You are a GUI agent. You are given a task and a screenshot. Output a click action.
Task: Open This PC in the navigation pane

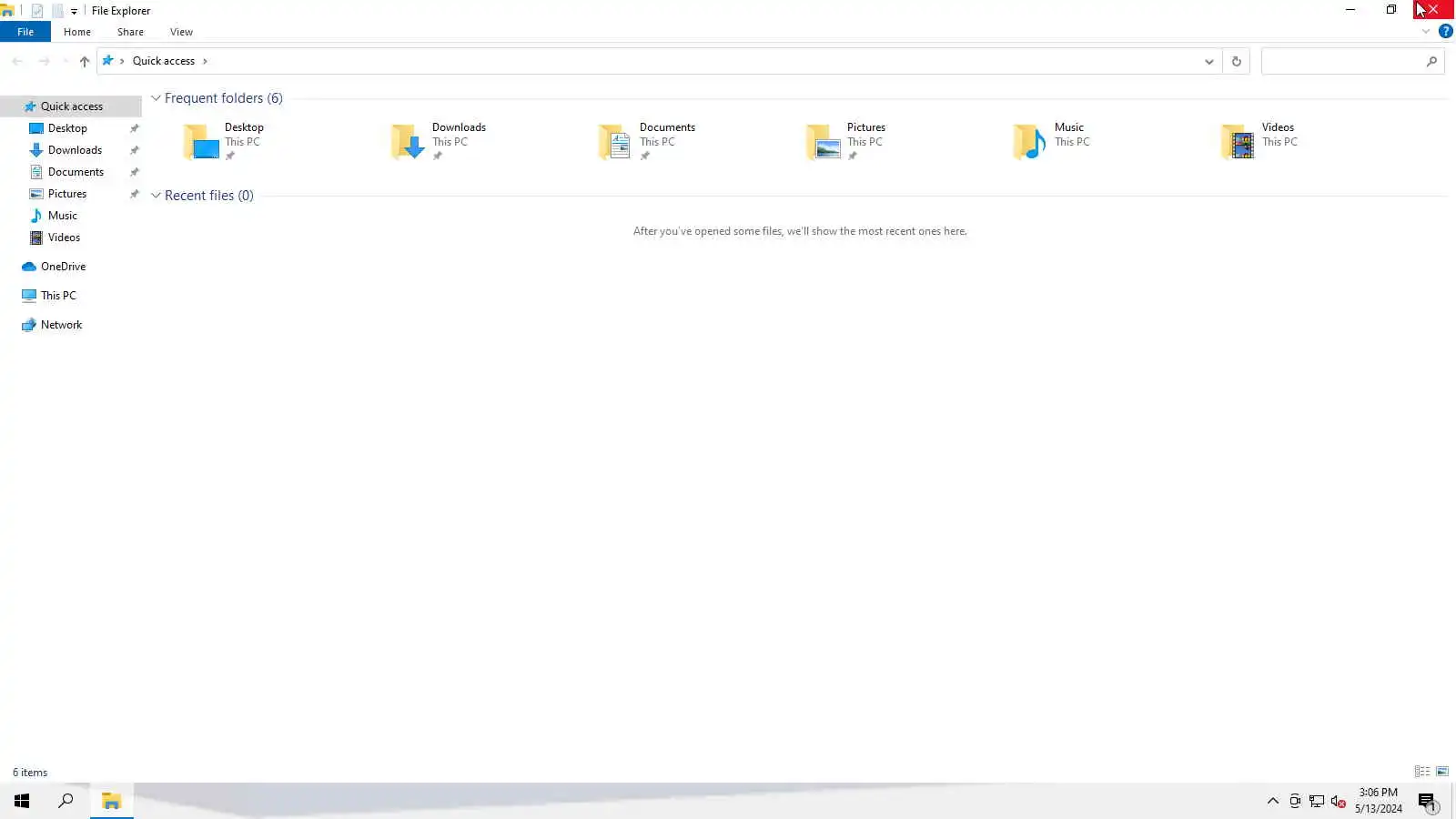pyautogui.click(x=58, y=296)
